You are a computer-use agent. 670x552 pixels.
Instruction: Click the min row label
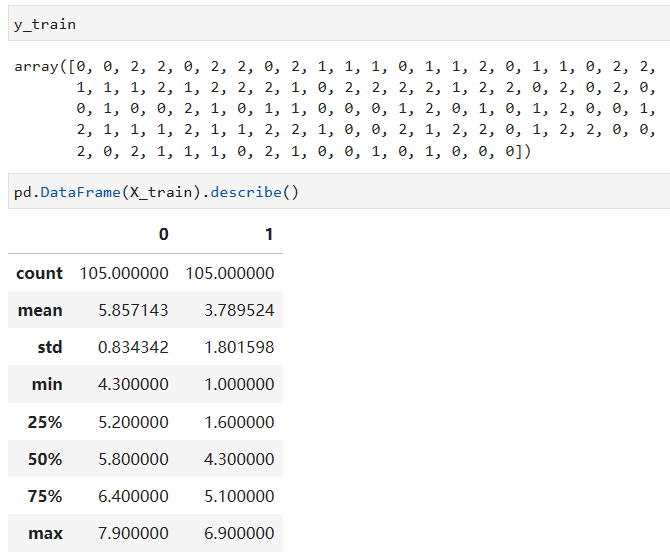(47, 384)
